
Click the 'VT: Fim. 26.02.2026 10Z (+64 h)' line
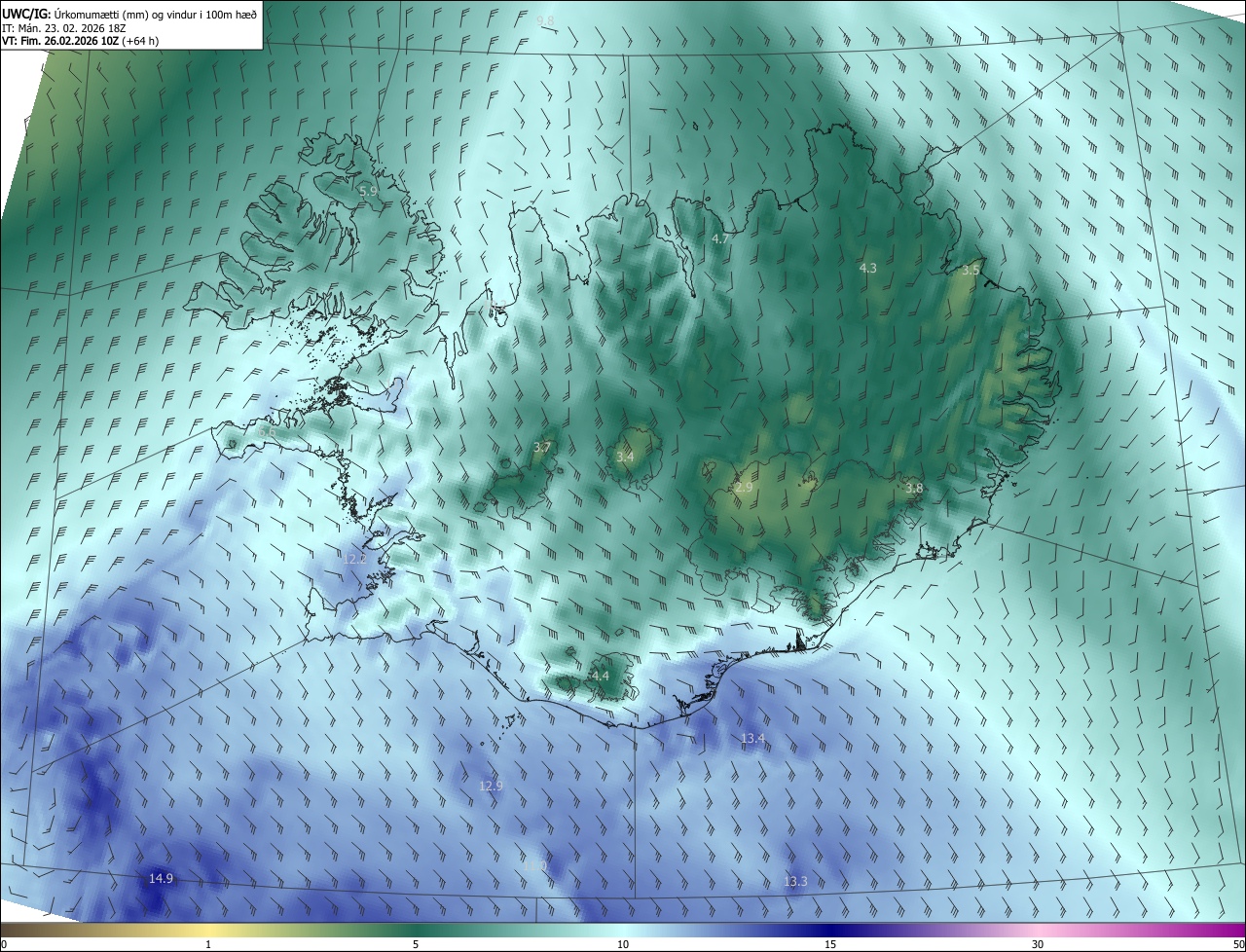(x=81, y=41)
